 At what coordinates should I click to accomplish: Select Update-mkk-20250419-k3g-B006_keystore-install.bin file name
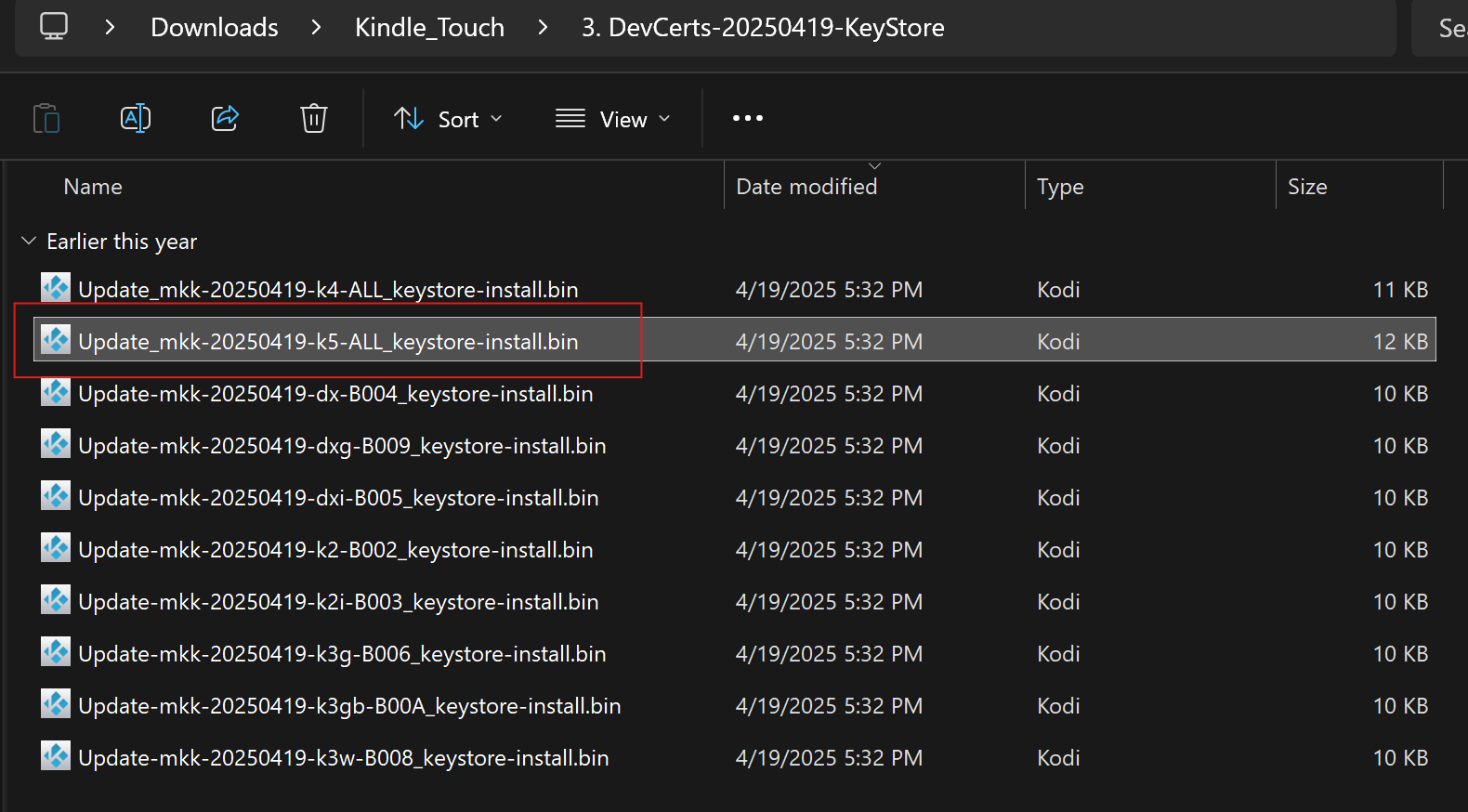click(x=342, y=654)
